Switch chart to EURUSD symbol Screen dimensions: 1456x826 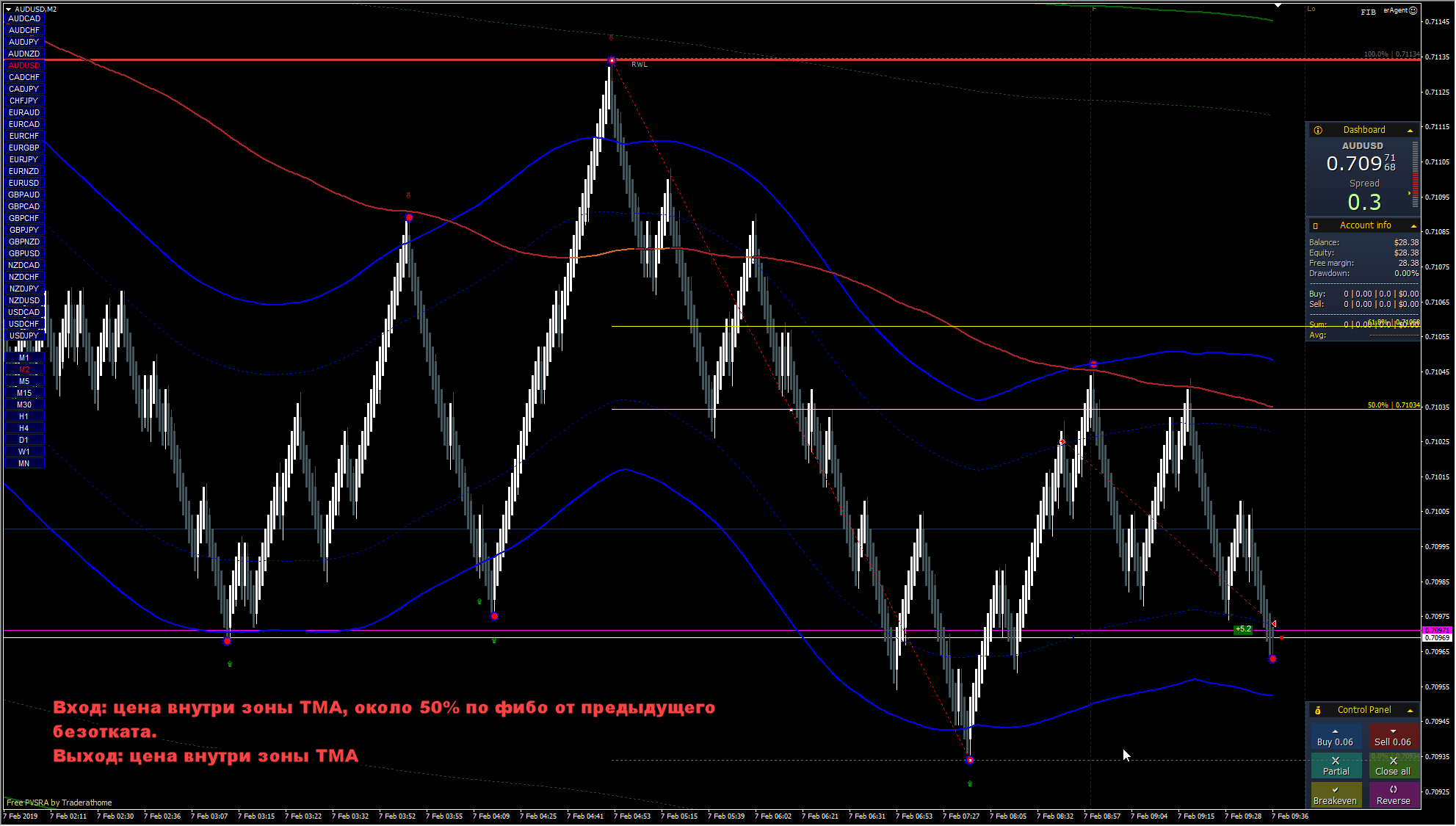tap(24, 184)
